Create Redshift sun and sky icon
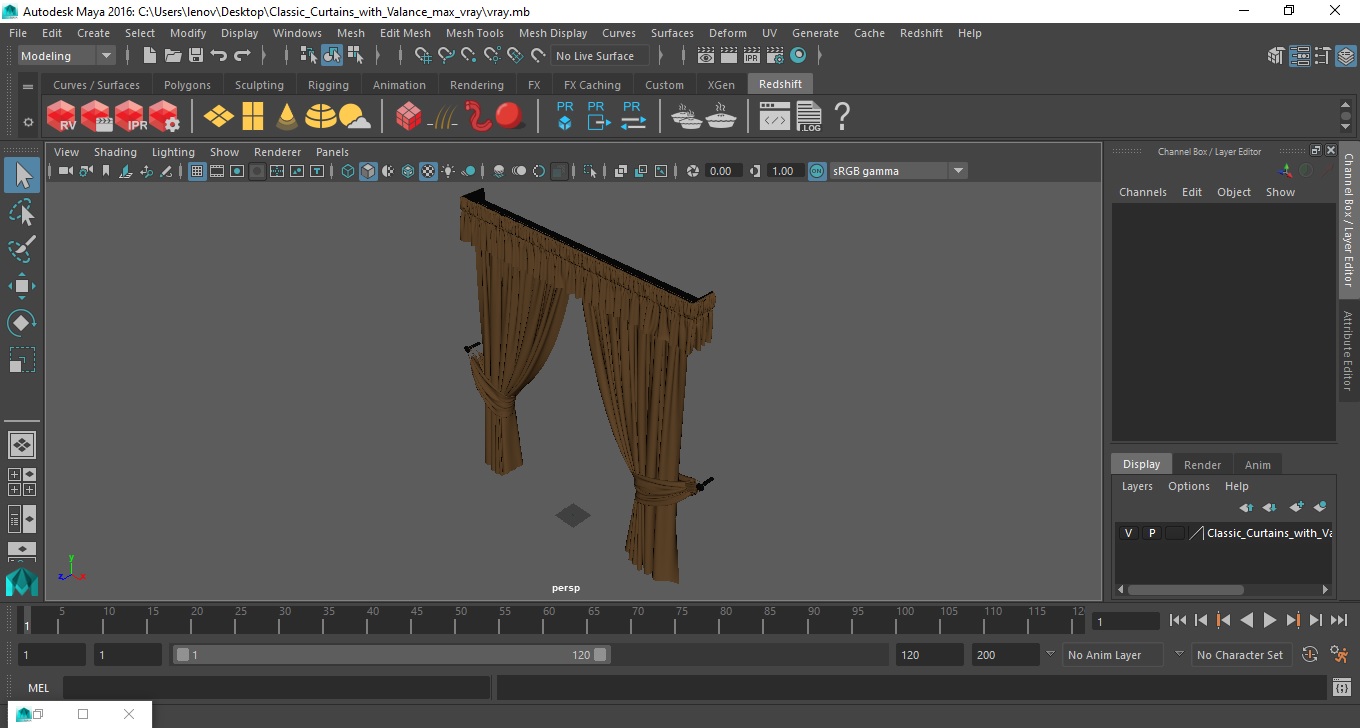 [354, 118]
